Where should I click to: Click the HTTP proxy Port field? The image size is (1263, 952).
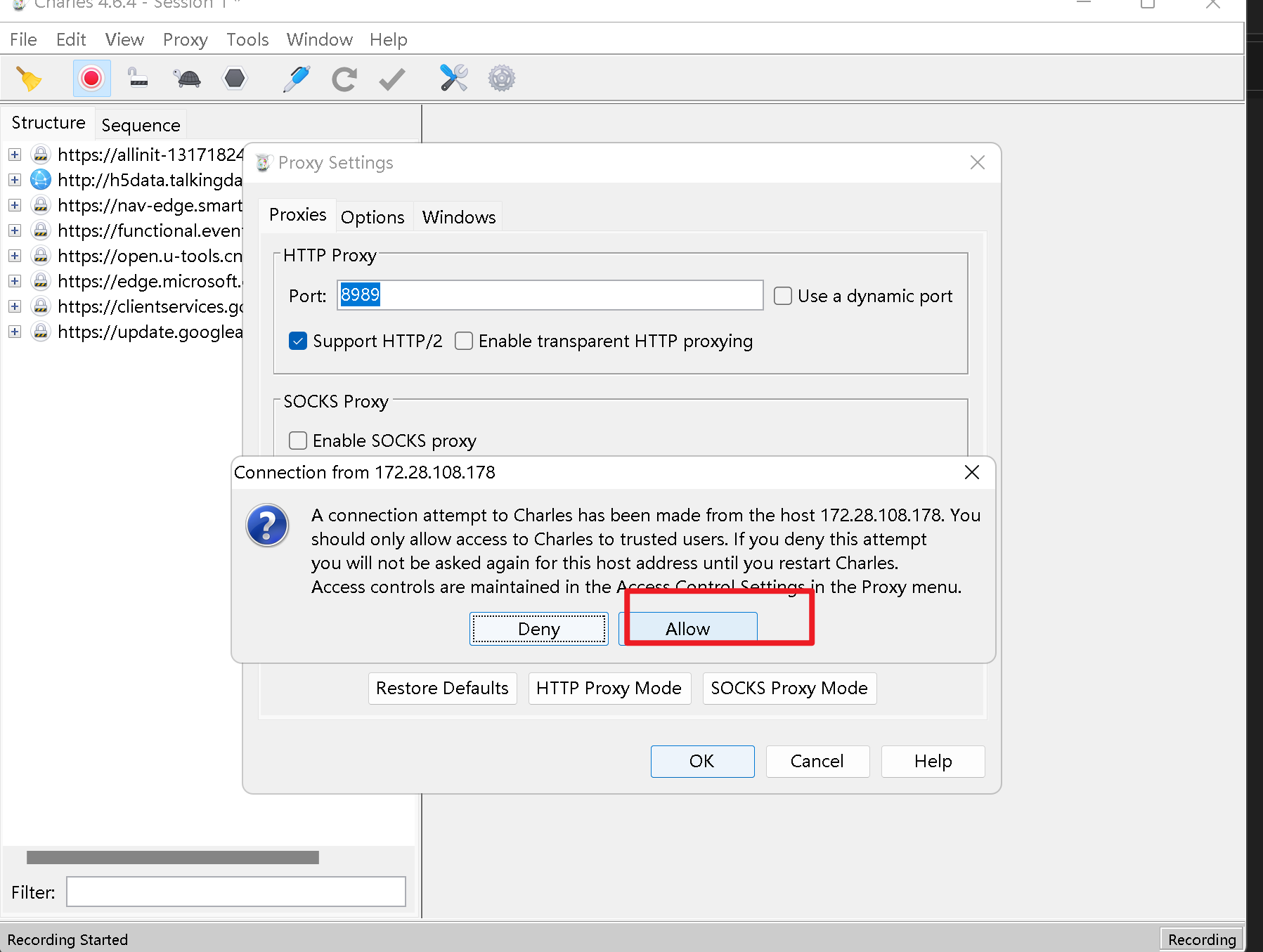coord(550,295)
